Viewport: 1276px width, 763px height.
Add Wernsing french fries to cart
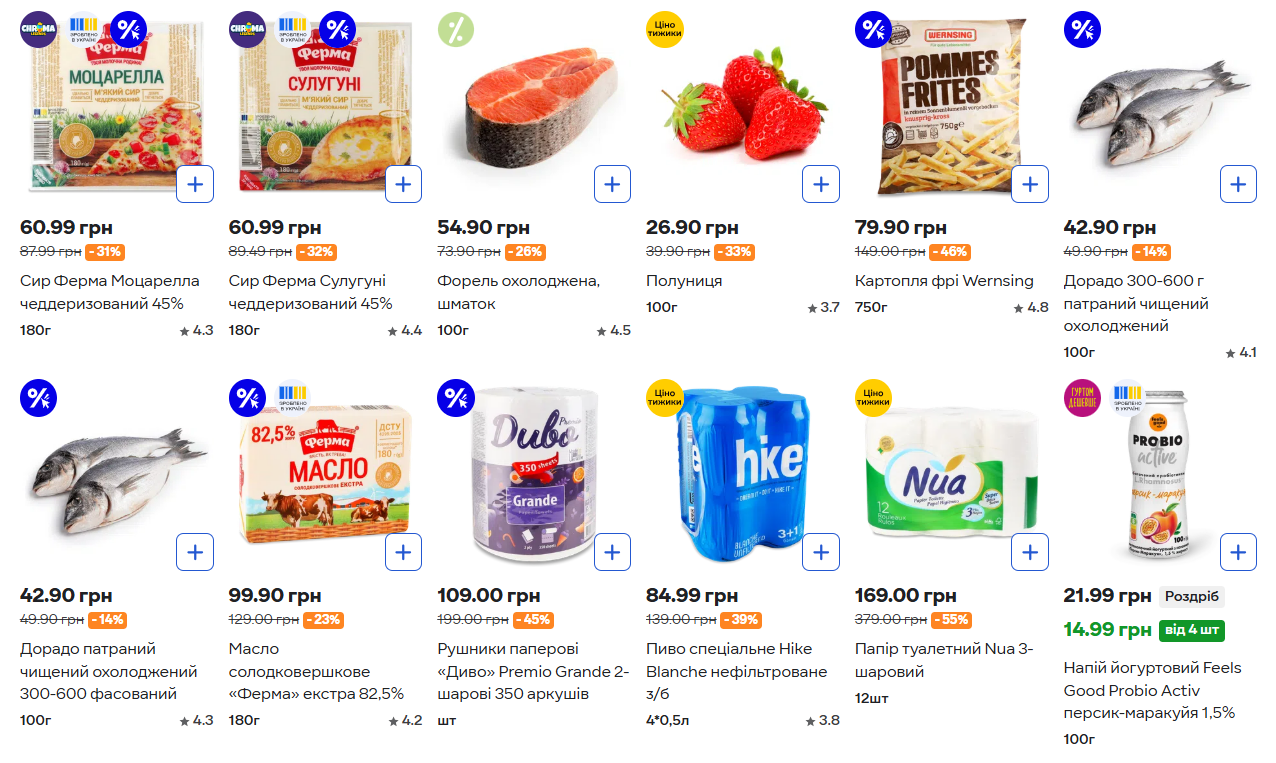(x=1029, y=184)
